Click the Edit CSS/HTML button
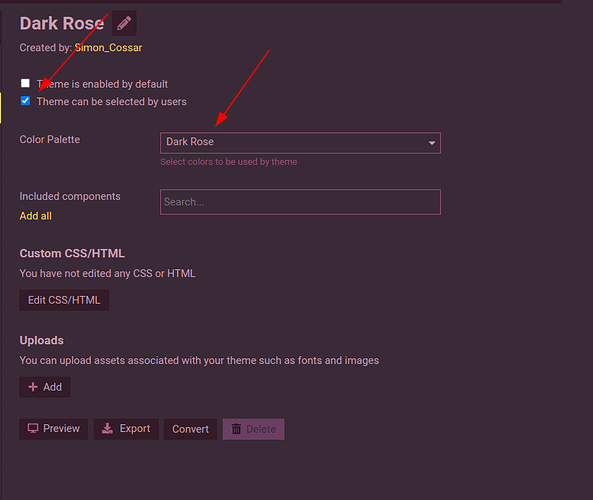593x500 pixels. click(x=64, y=300)
